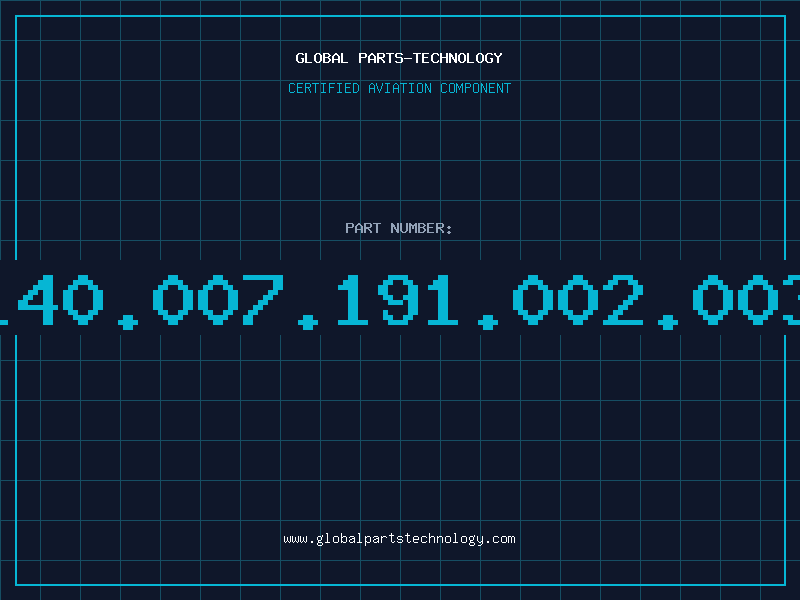Click the PART NUMBER: label
The height and width of the screenshot is (600, 800).
coord(399,228)
